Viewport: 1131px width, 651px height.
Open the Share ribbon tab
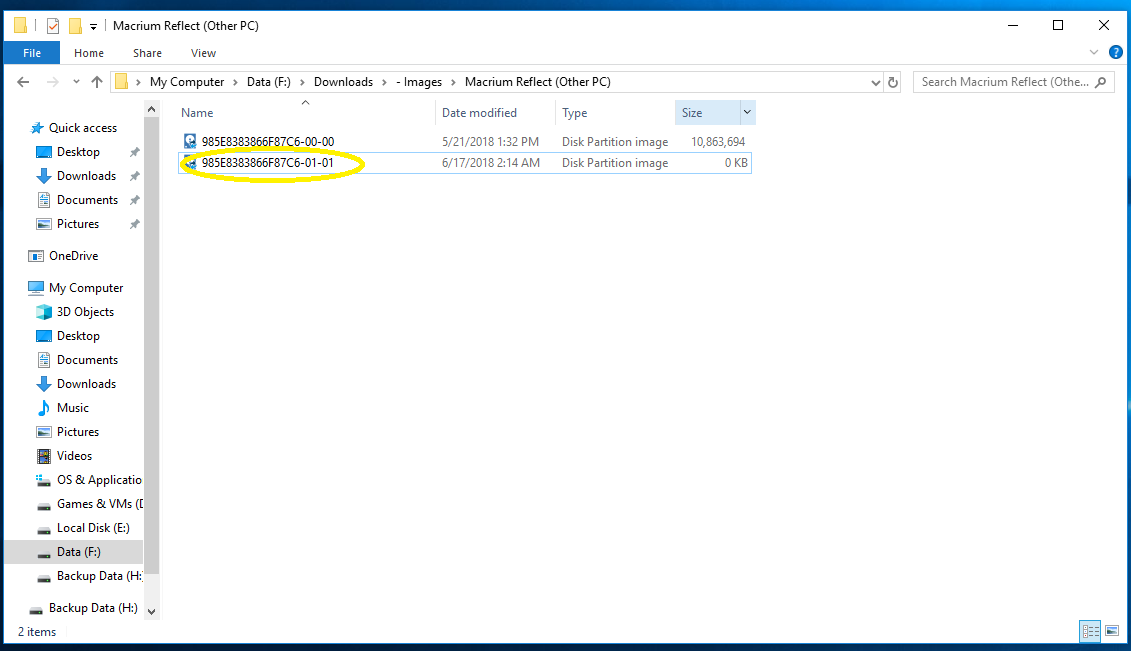(147, 53)
